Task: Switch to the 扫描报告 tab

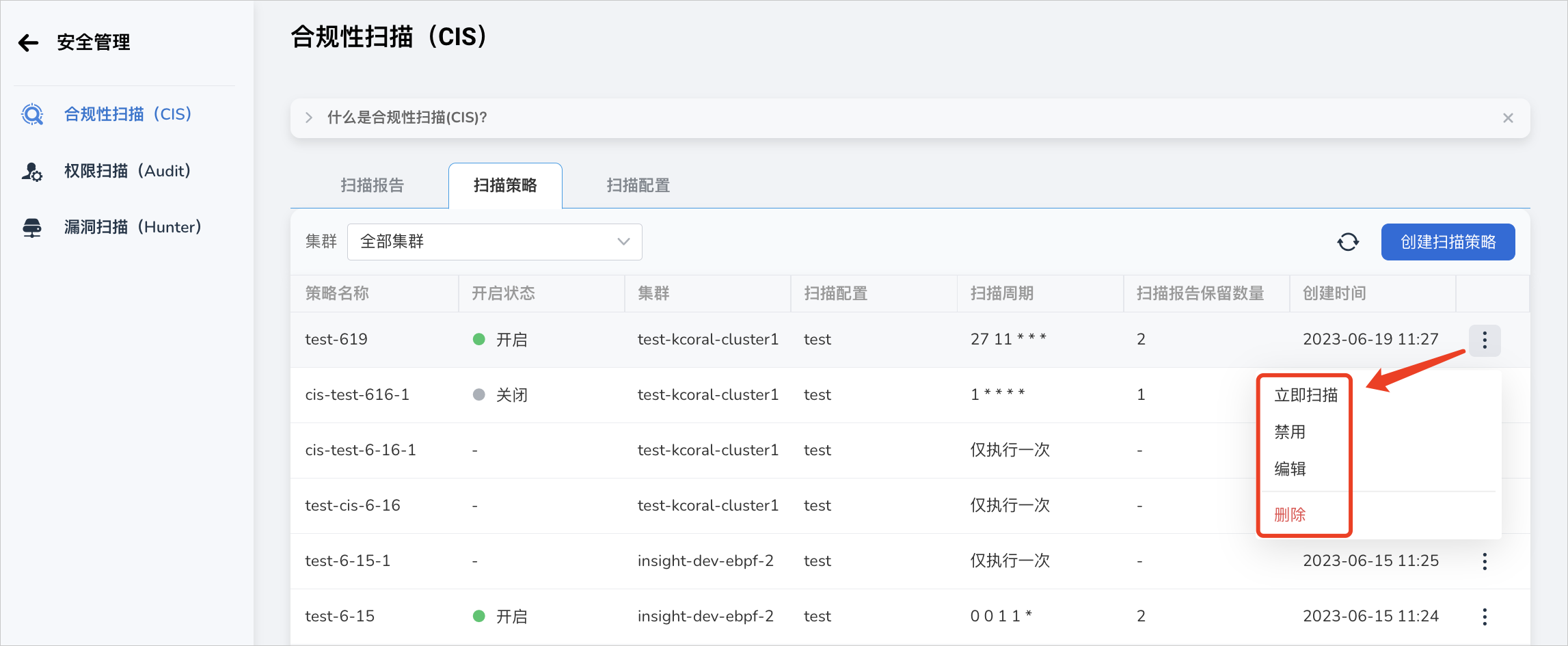Action: pyautogui.click(x=373, y=185)
